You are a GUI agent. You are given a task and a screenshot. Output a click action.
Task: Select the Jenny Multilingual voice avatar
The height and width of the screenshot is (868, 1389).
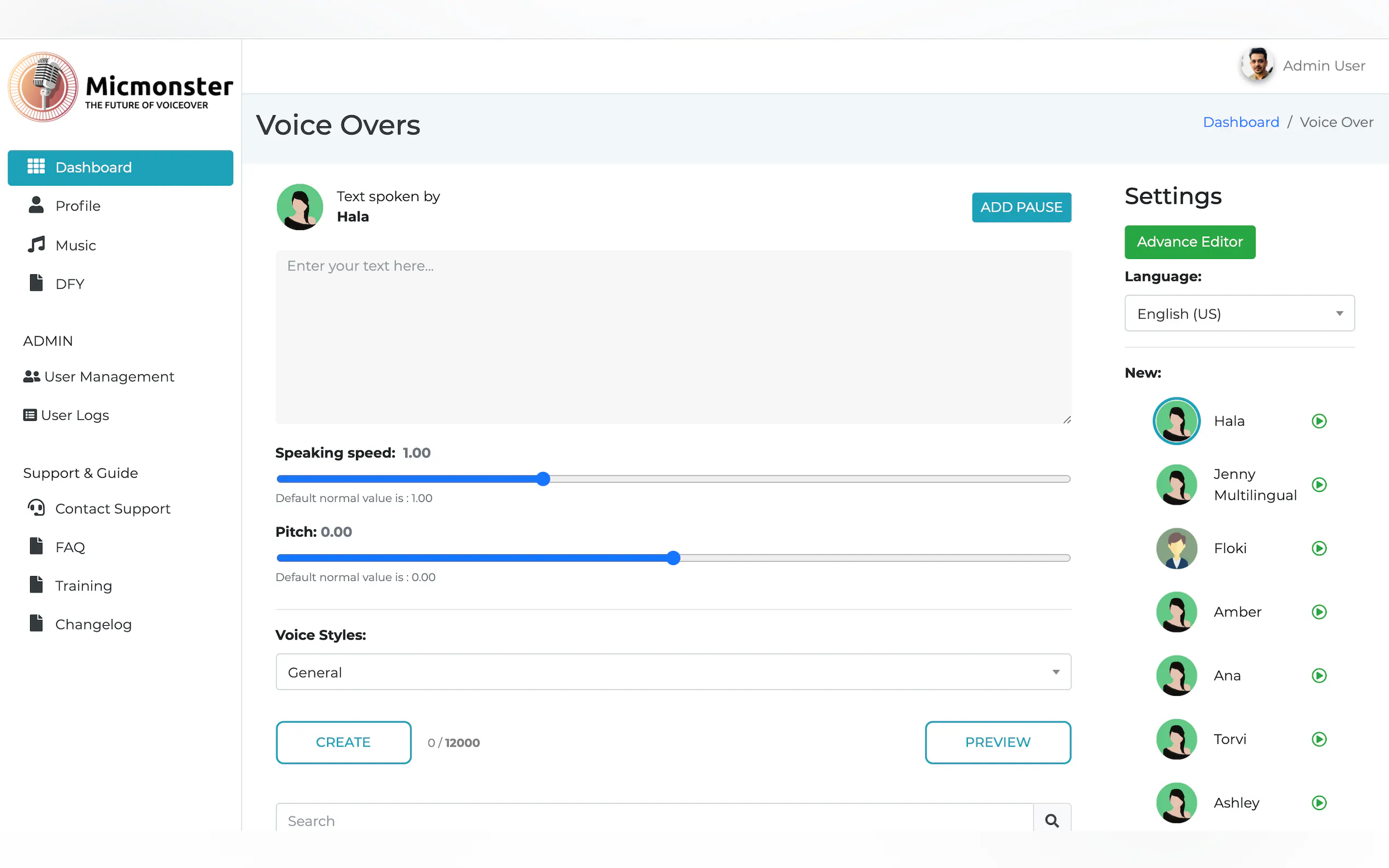click(1176, 484)
